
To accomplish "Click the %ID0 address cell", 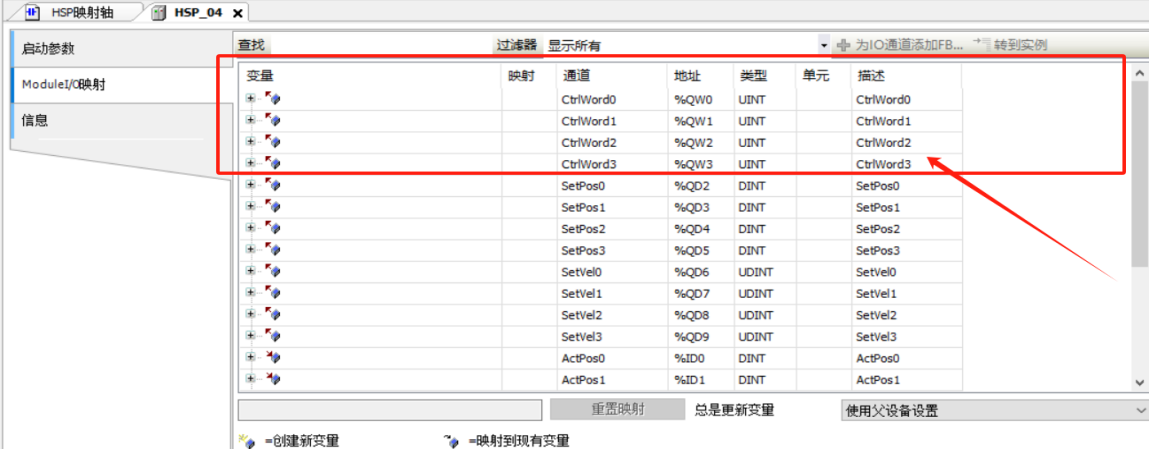I will [x=701, y=358].
